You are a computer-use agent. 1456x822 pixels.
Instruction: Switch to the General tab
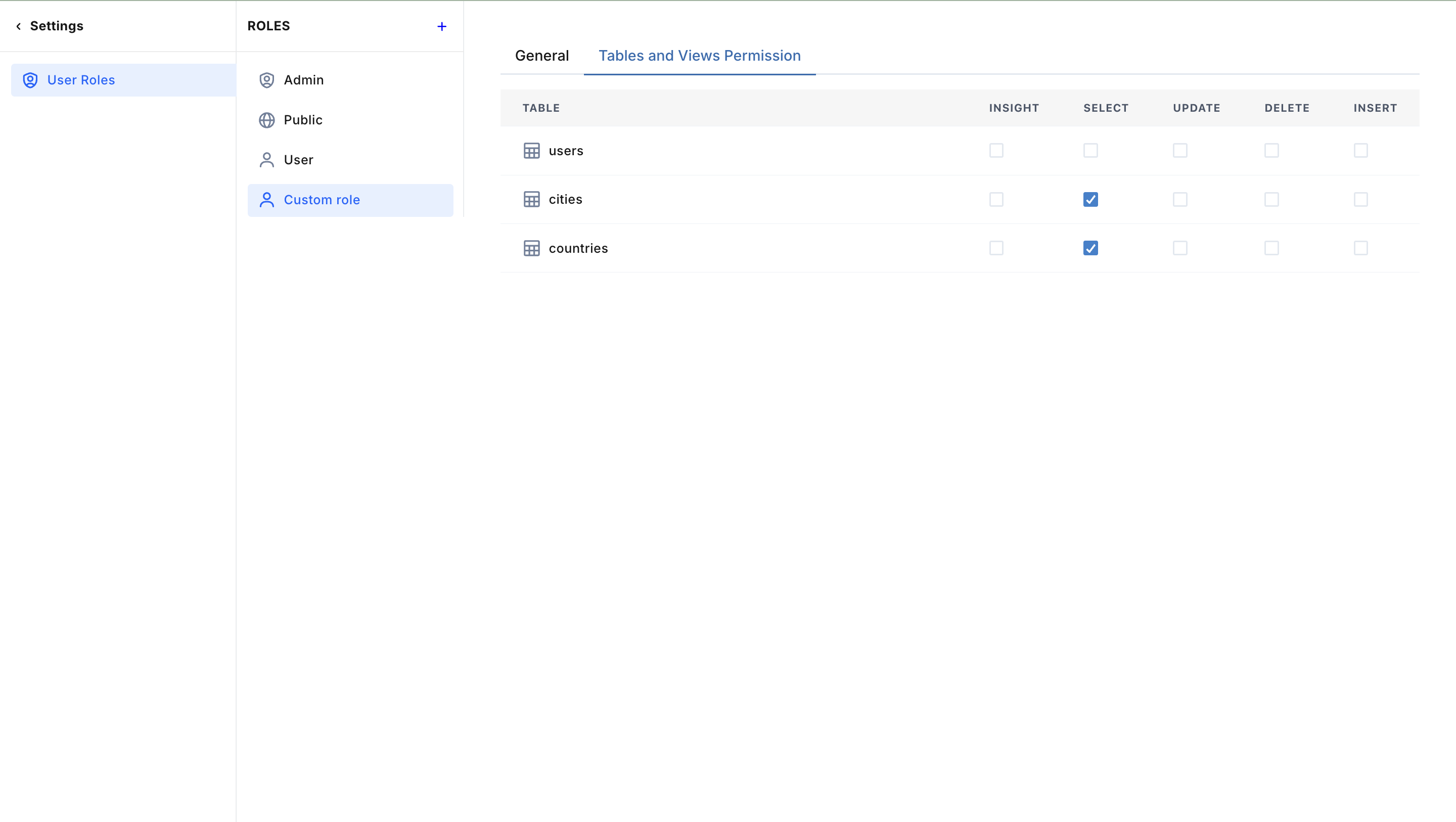pyautogui.click(x=541, y=56)
